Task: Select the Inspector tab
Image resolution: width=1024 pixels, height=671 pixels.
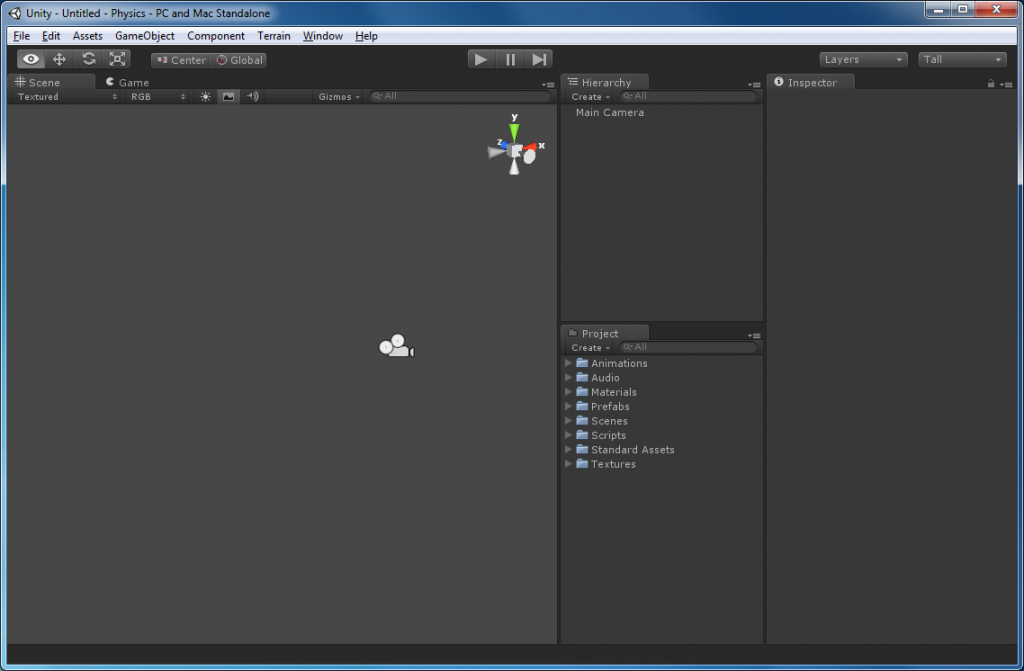Action: click(811, 82)
